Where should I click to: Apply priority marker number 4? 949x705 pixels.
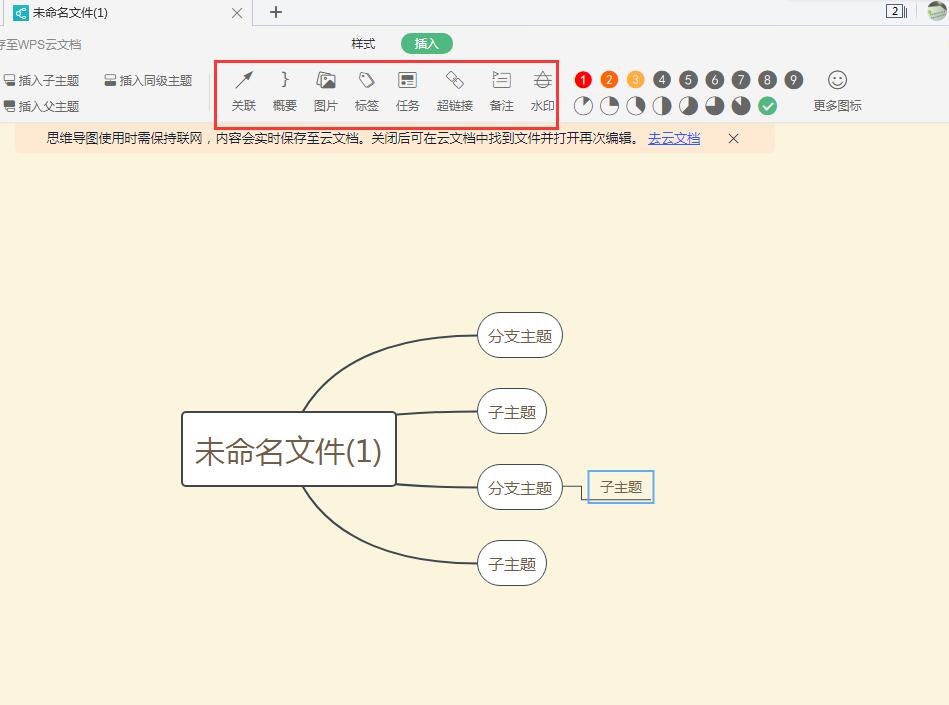[662, 80]
